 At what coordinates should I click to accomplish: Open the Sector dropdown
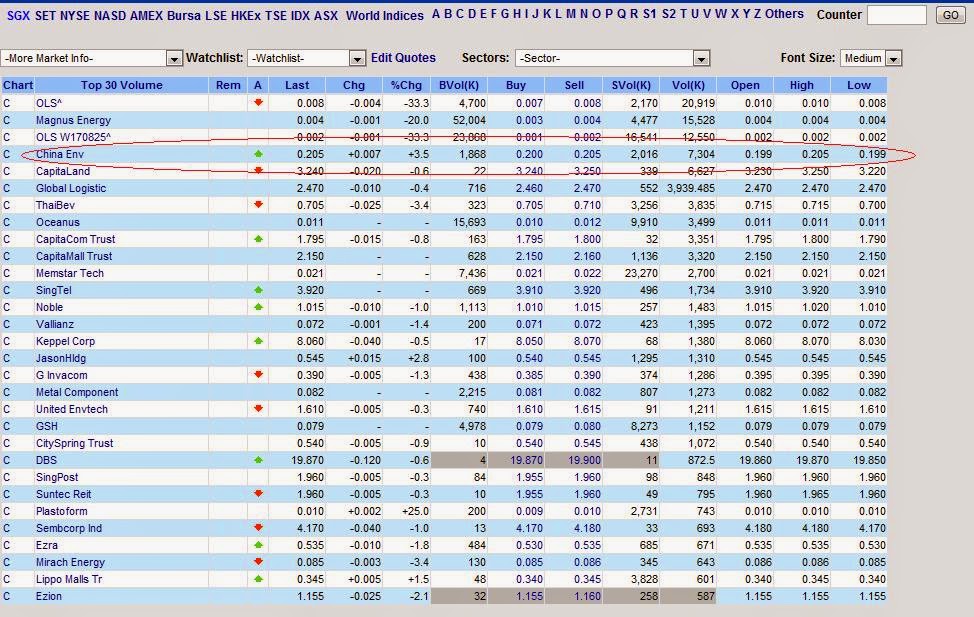click(x=612, y=58)
